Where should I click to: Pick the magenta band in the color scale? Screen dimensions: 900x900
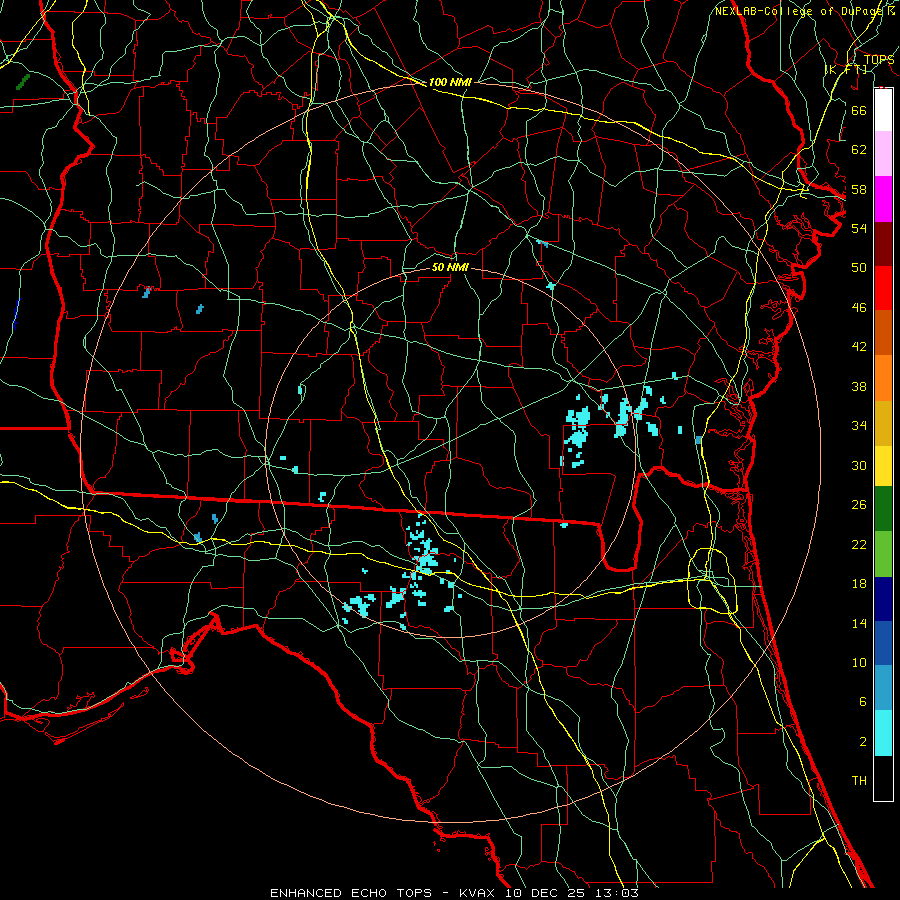[883, 199]
